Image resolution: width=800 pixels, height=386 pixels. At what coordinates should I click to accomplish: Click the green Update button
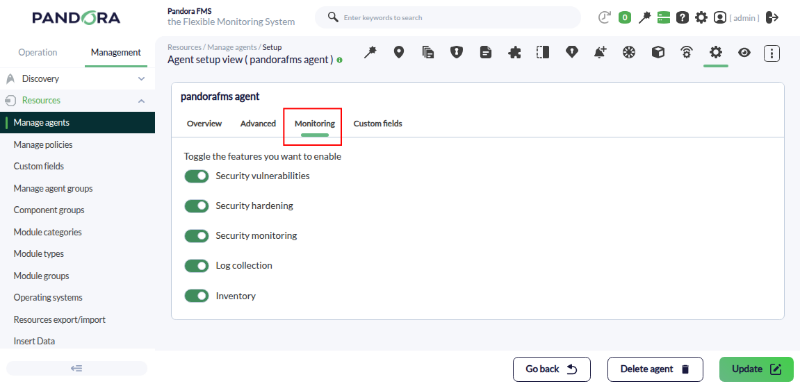(x=756, y=369)
